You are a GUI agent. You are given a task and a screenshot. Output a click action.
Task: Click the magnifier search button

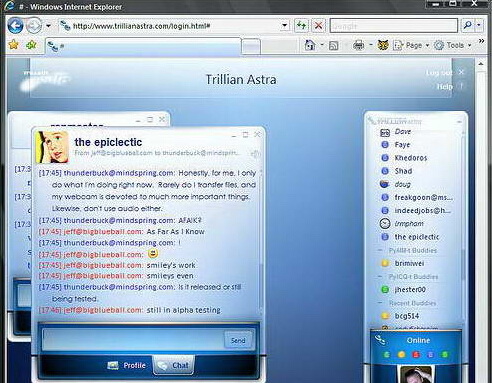(468, 25)
